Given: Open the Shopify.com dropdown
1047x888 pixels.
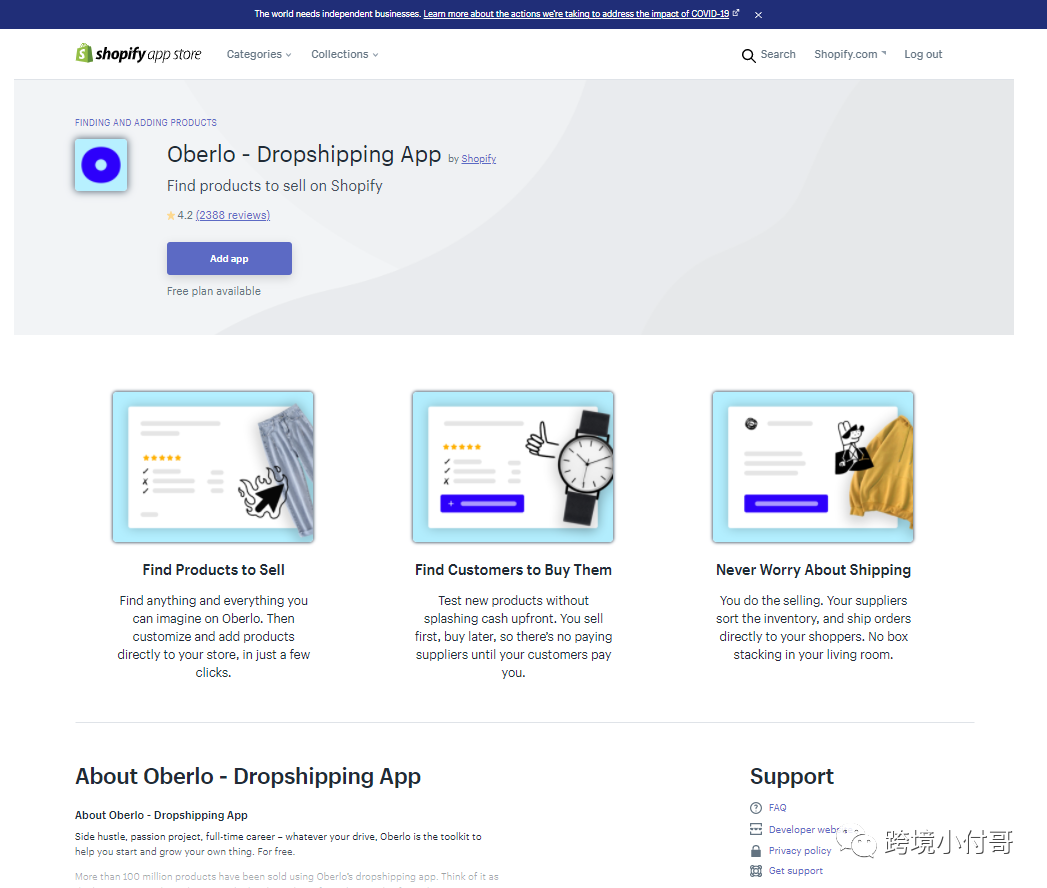Looking at the screenshot, I should pos(850,54).
